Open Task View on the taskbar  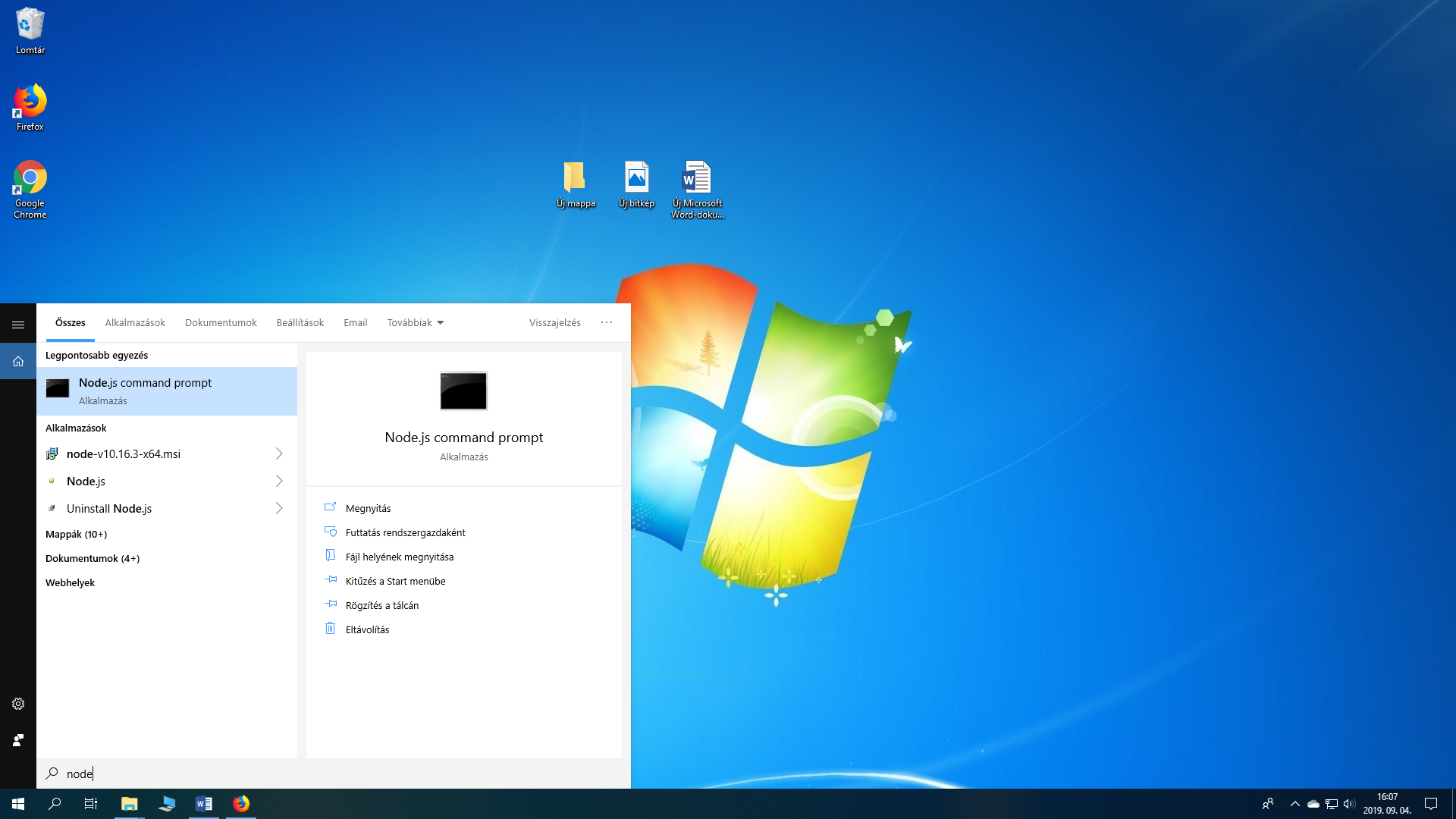(x=91, y=804)
